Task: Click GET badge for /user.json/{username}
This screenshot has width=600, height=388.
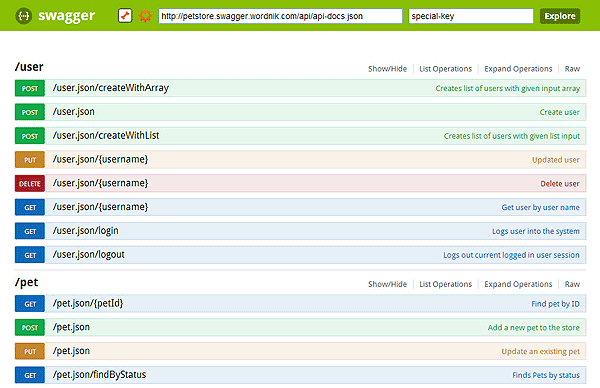Action: point(30,207)
